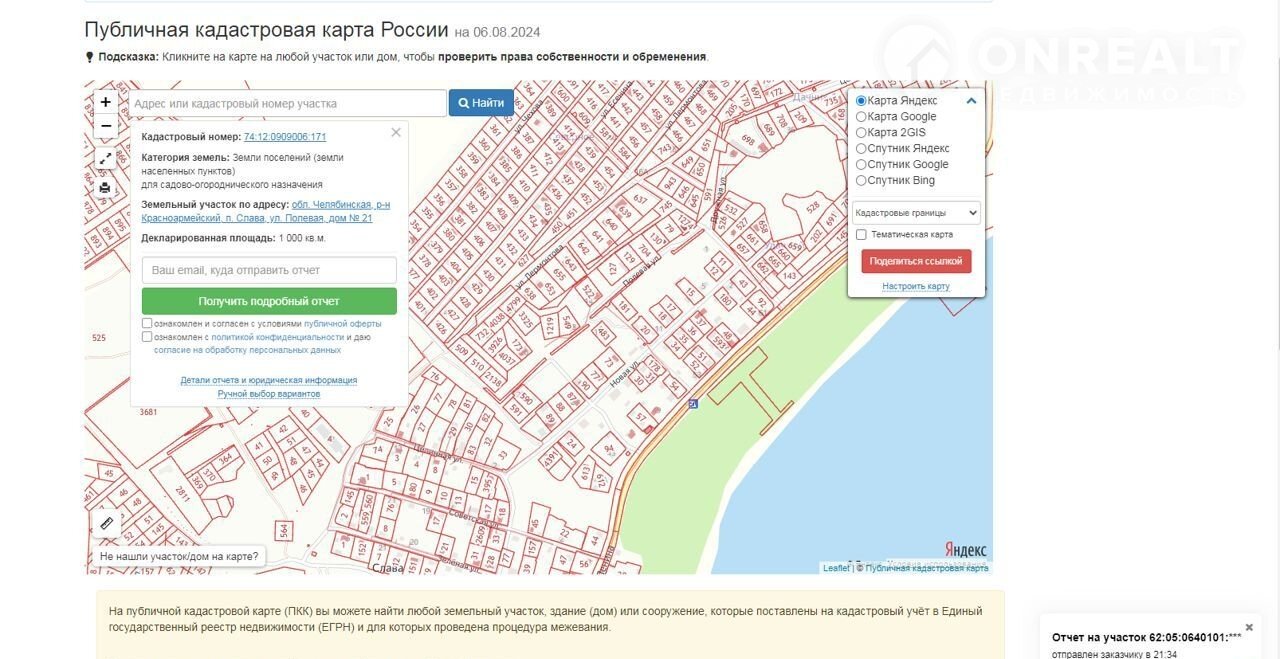This screenshot has height=659, width=1280.
Task: Choose Спутник Яндекс map layer
Action: click(861, 149)
